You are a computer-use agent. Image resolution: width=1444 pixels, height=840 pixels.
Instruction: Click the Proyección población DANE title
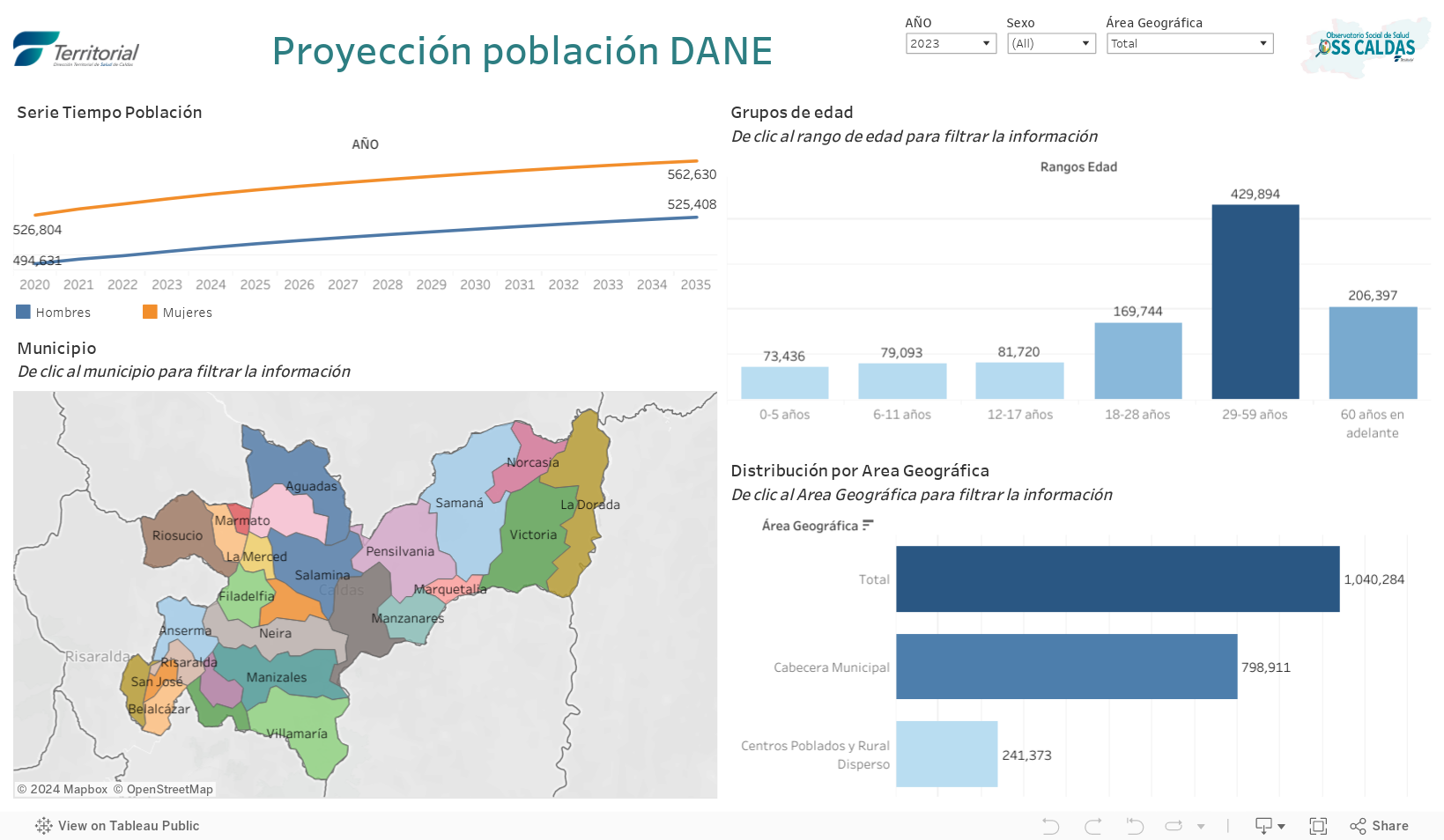click(522, 51)
